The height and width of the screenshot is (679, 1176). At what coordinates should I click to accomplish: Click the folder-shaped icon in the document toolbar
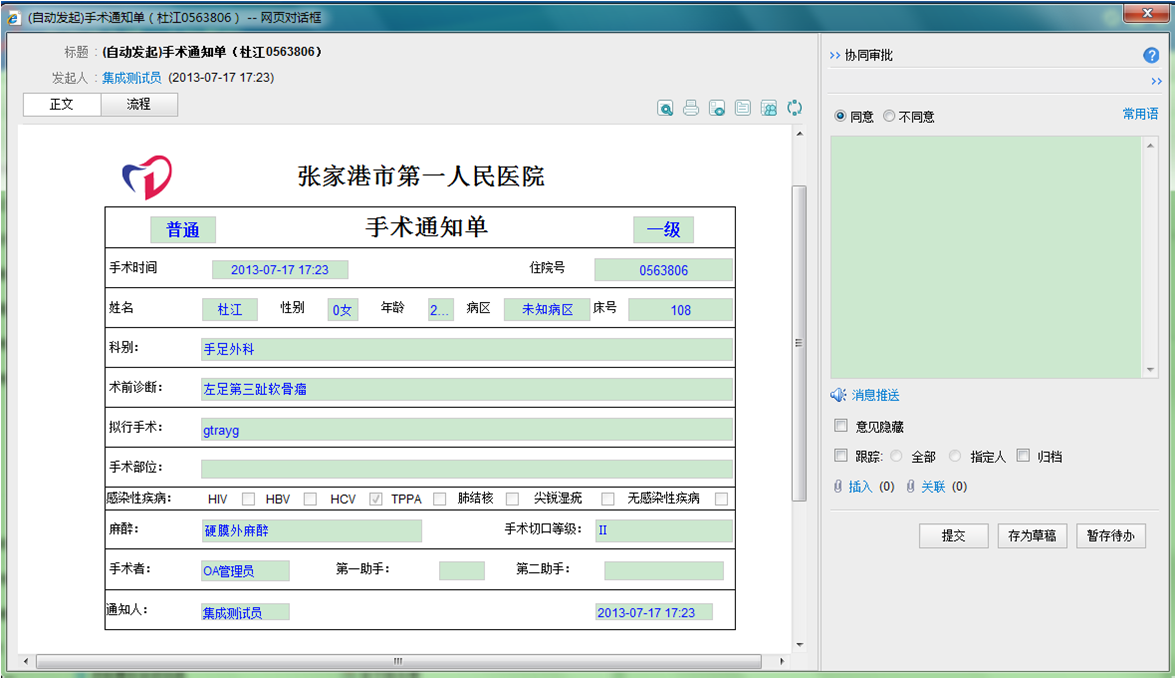(x=743, y=108)
